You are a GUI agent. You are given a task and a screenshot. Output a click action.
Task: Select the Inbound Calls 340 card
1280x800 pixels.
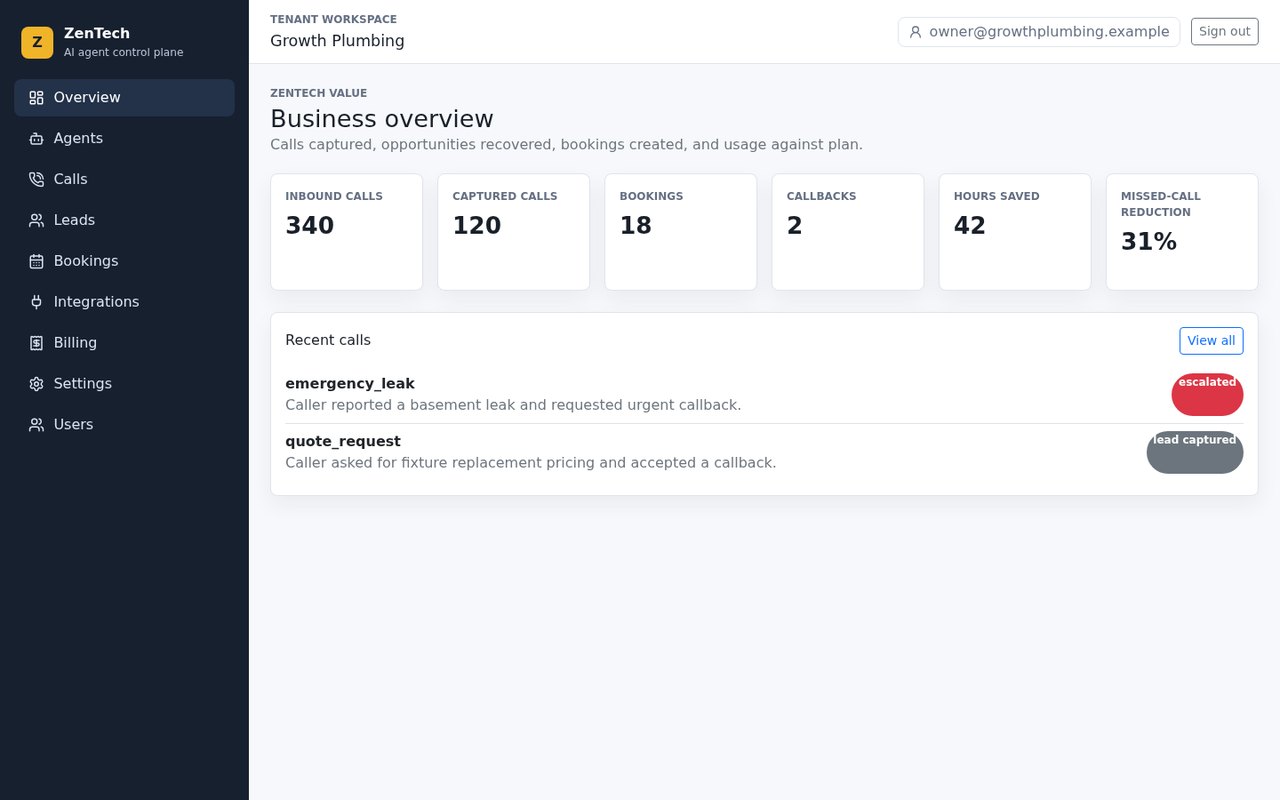pos(346,232)
